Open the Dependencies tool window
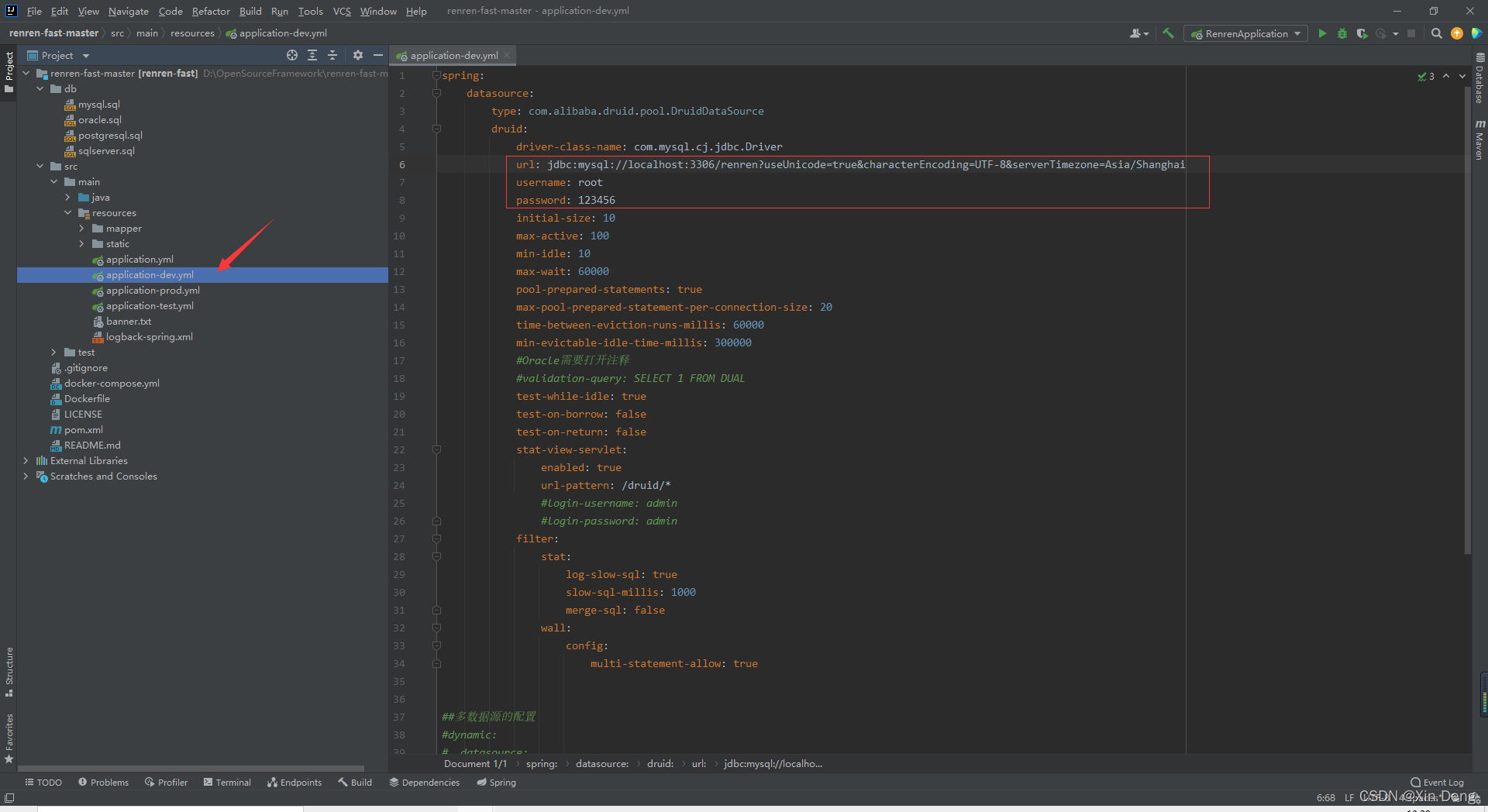Viewport: 1488px width, 812px height. (x=424, y=783)
